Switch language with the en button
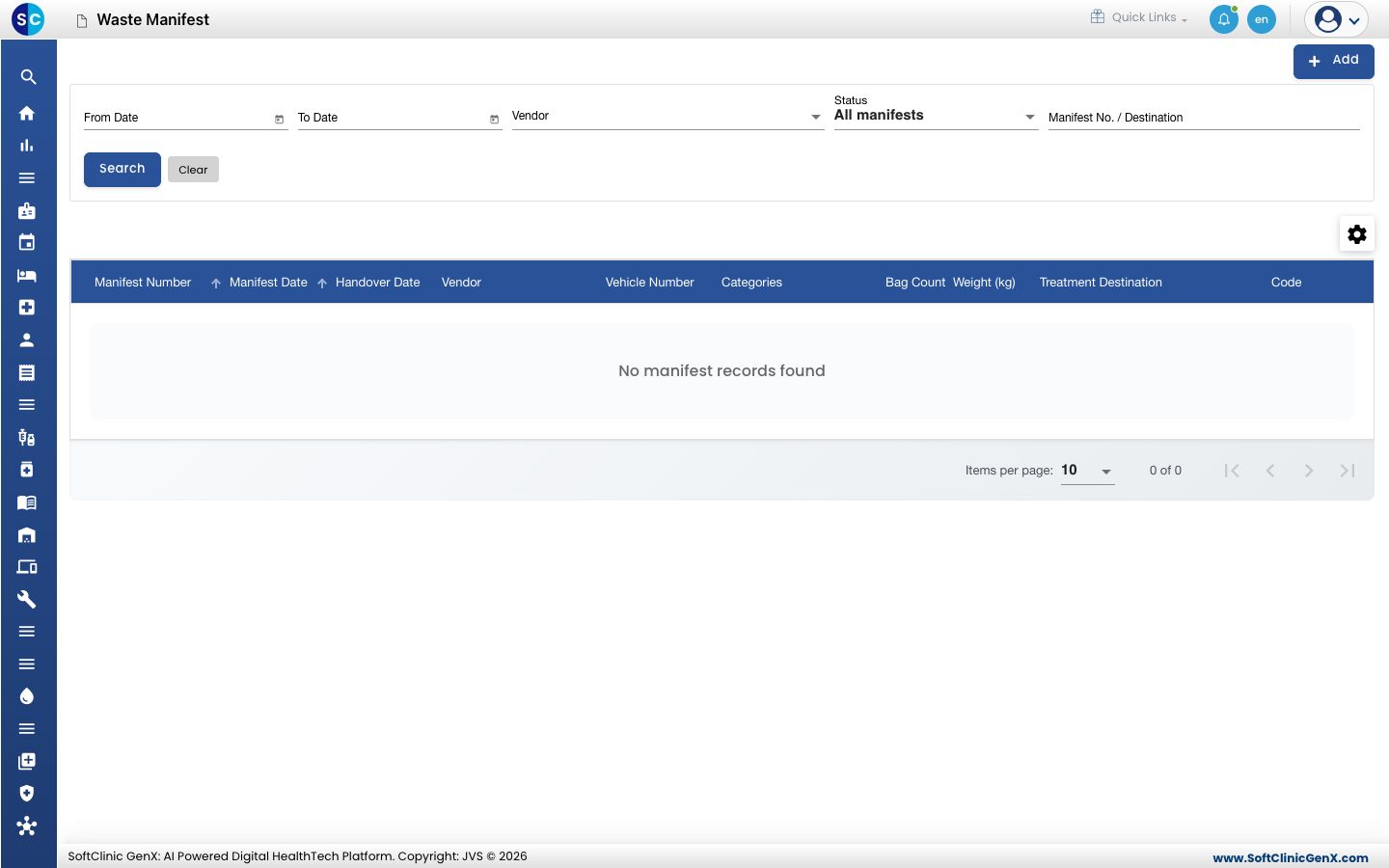This screenshot has height=868, width=1389. click(x=1262, y=19)
